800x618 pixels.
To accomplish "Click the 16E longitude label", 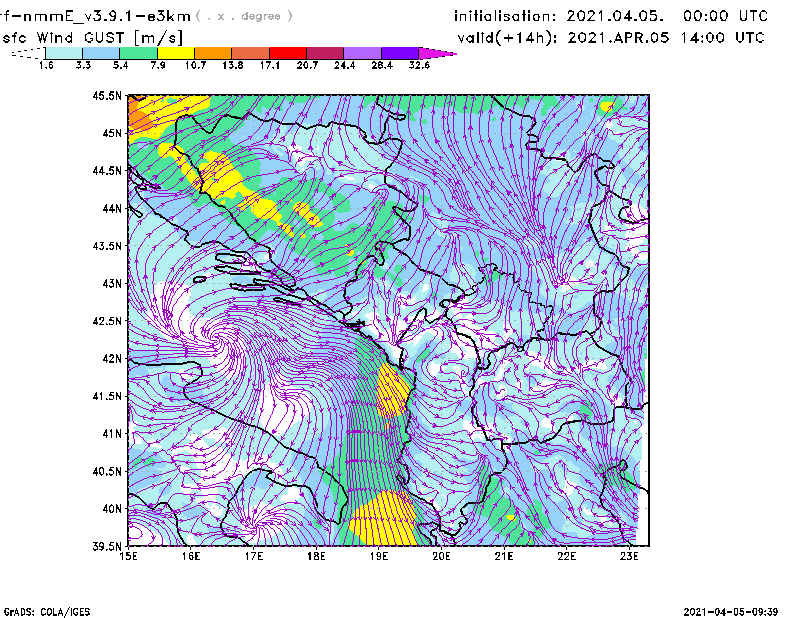I will [x=191, y=556].
